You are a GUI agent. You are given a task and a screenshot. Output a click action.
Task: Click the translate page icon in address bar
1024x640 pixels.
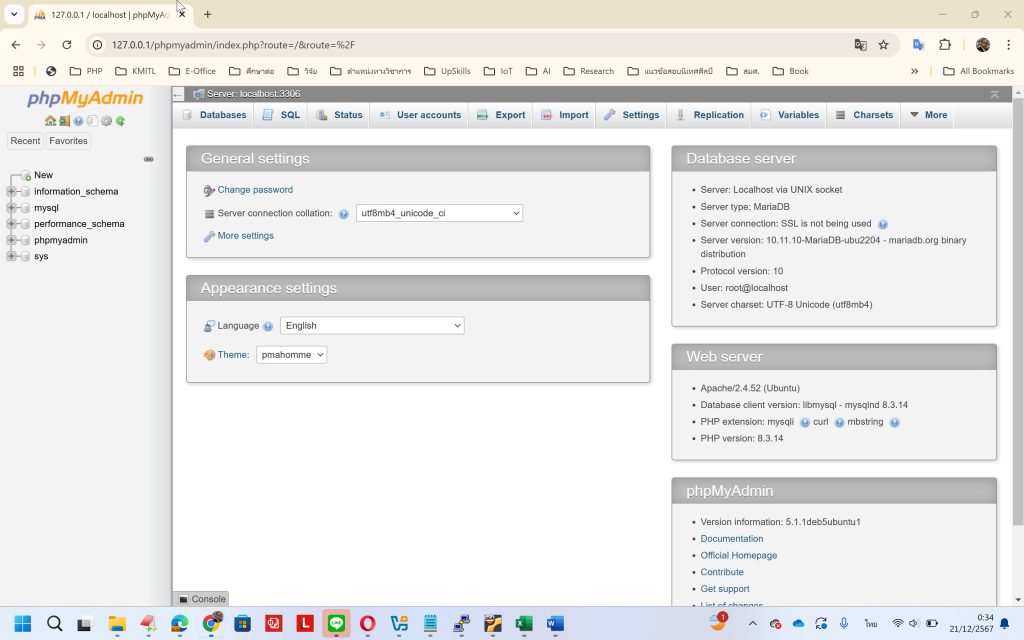(861, 45)
